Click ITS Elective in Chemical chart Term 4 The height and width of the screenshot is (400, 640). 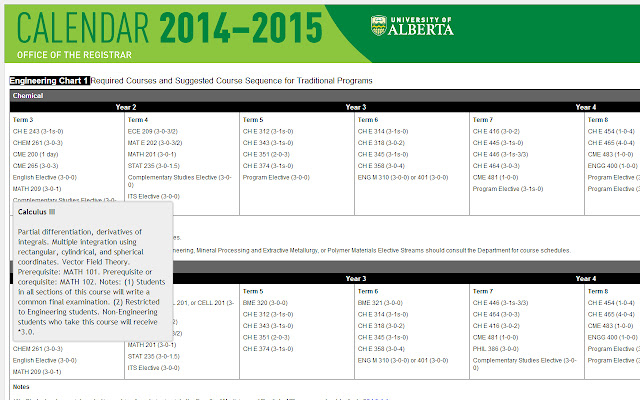[x=153, y=196]
